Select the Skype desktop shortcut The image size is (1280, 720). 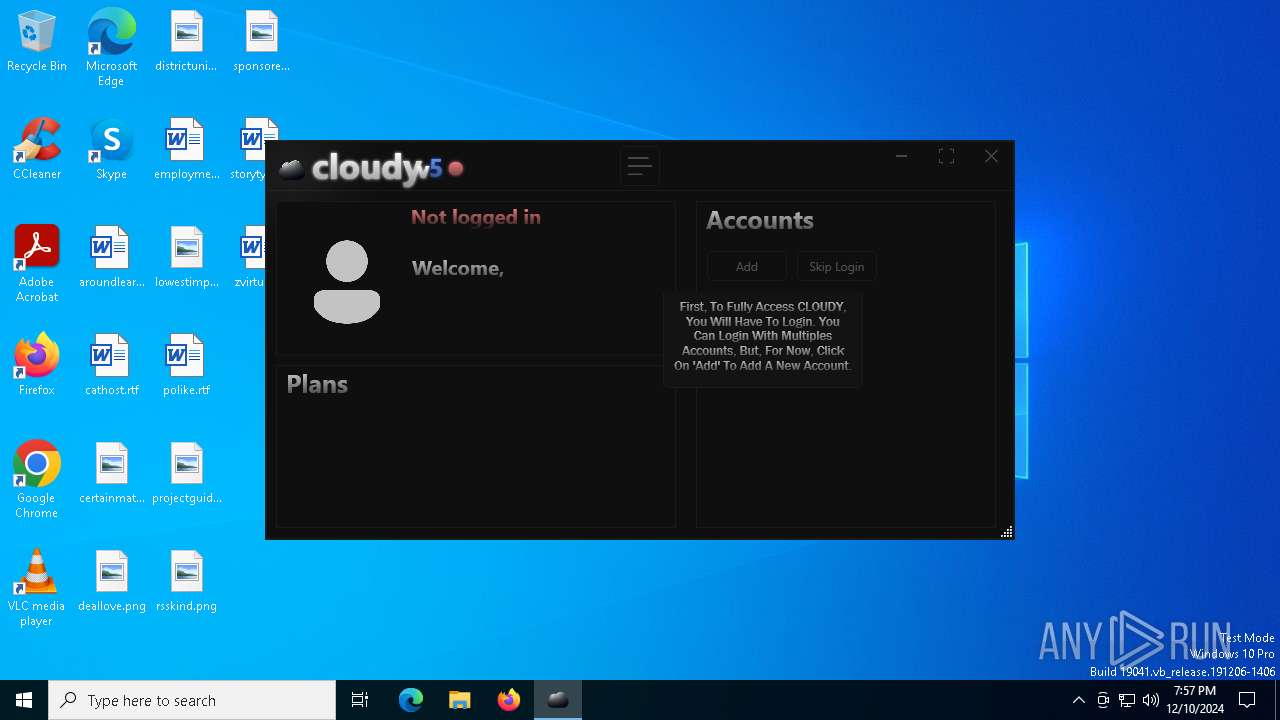coord(111,150)
